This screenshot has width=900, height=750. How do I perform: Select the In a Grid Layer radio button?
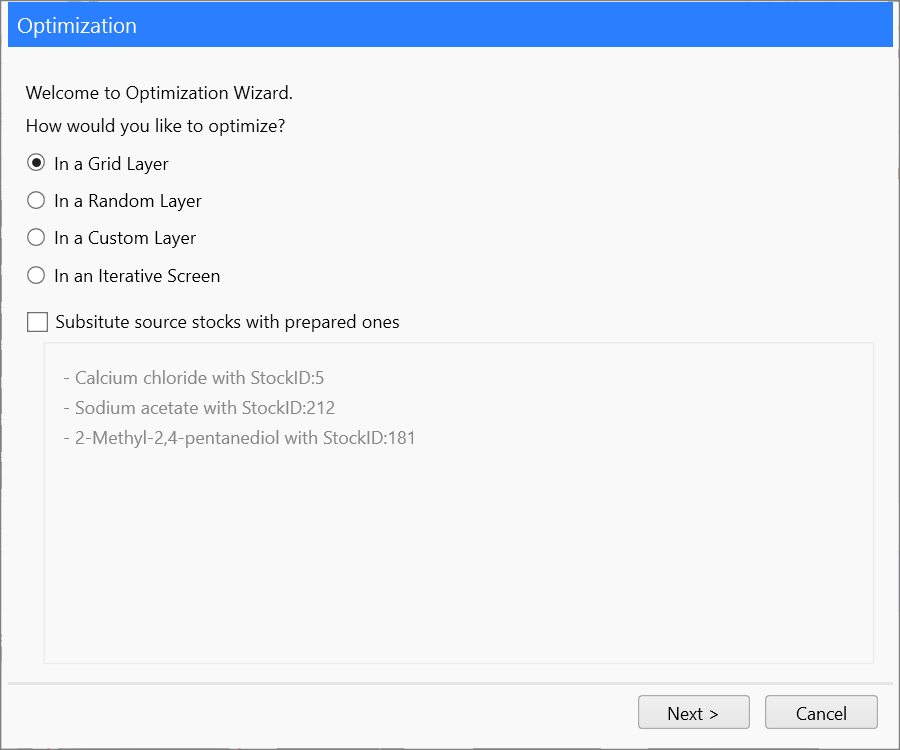(x=36, y=163)
